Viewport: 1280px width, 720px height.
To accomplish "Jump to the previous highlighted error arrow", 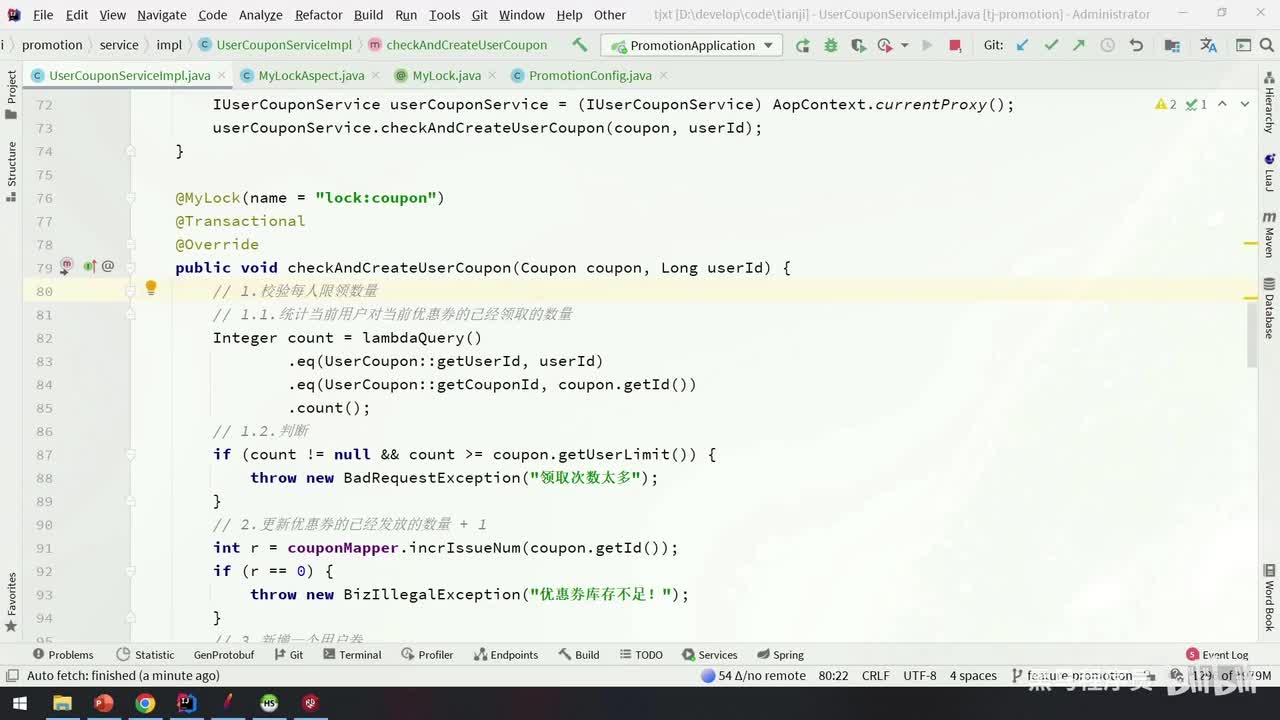I will pyautogui.click(x=1222, y=104).
